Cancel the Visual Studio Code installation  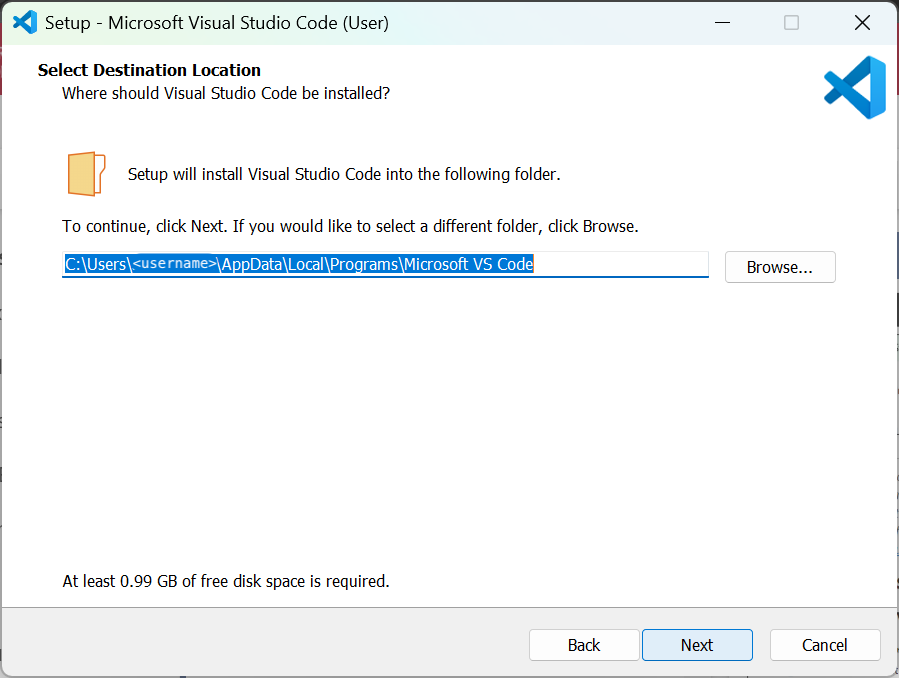[824, 645]
